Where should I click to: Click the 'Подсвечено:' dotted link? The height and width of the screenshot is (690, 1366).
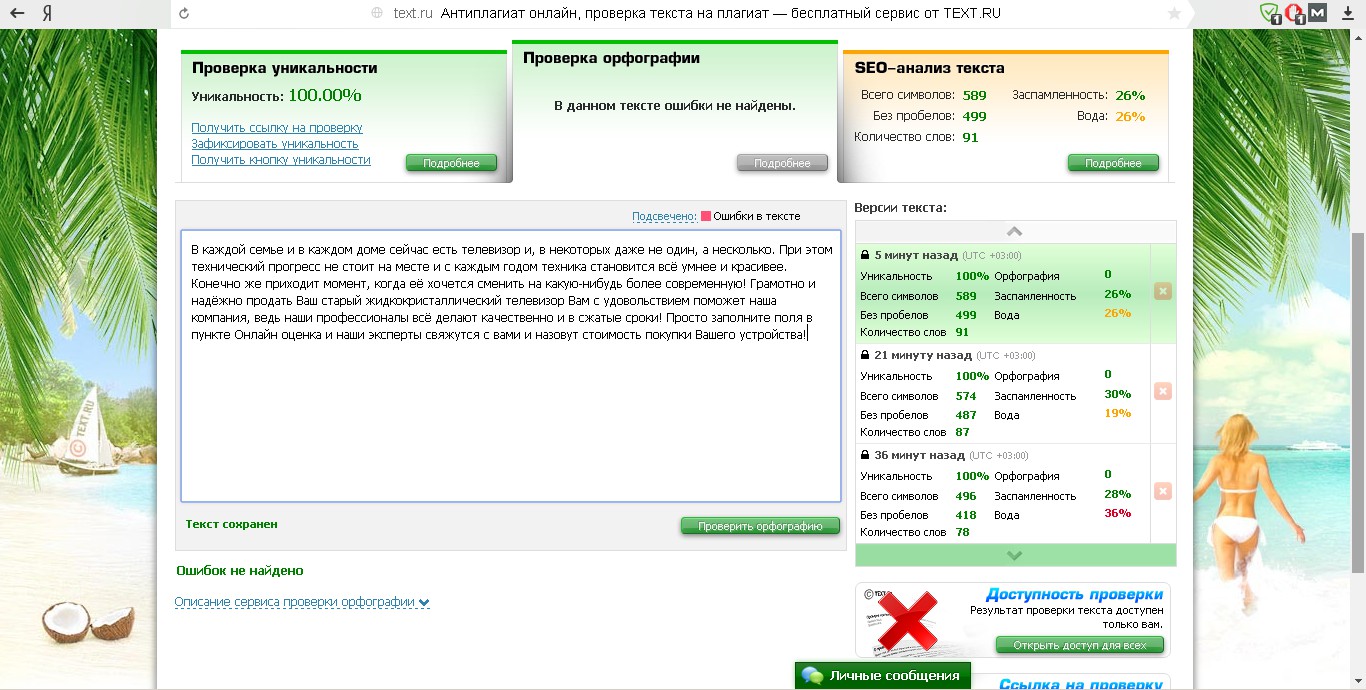coord(664,216)
